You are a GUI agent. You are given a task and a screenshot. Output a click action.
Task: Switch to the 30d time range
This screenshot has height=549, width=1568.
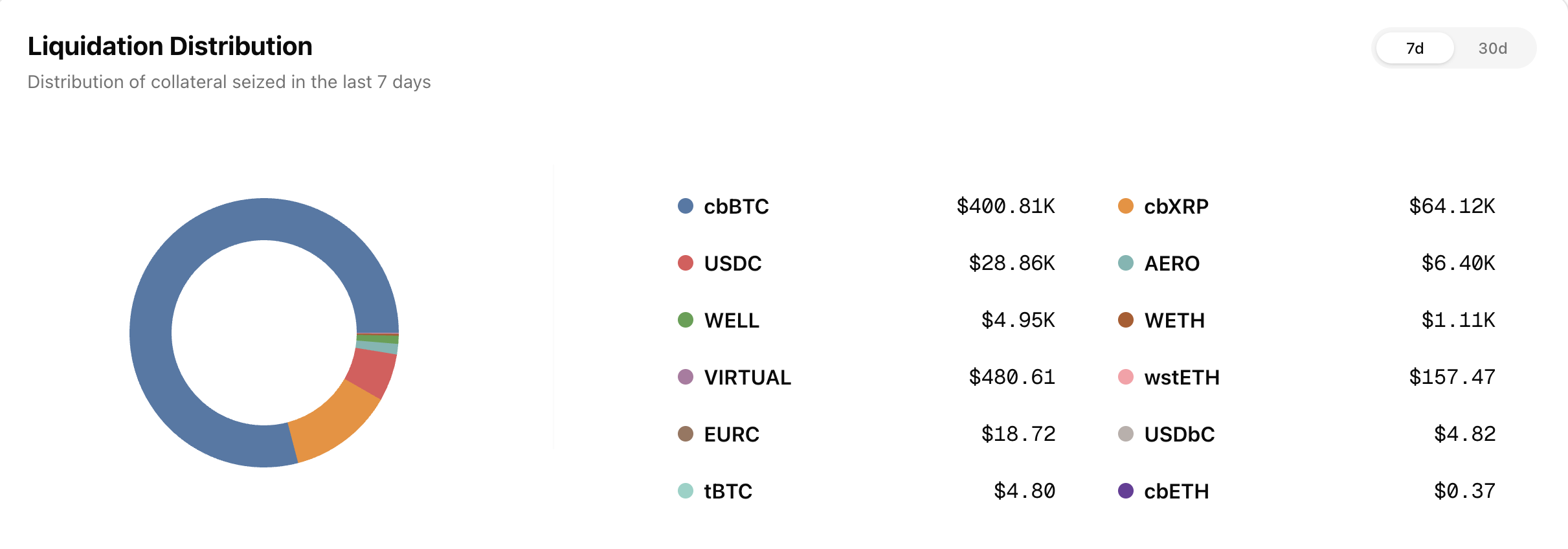(1492, 49)
